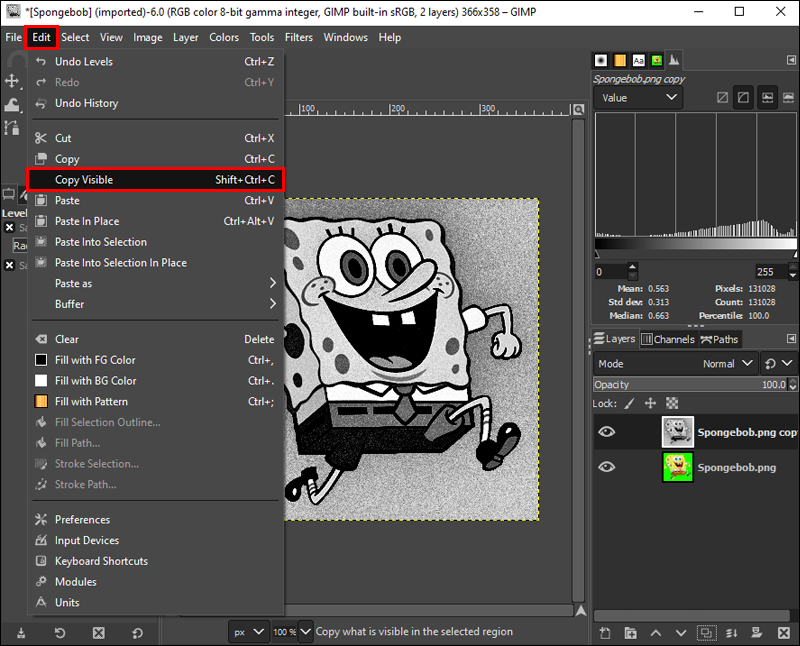The width and height of the screenshot is (800, 646).
Task: Expand the px unit dropdown
Action: click(x=249, y=632)
